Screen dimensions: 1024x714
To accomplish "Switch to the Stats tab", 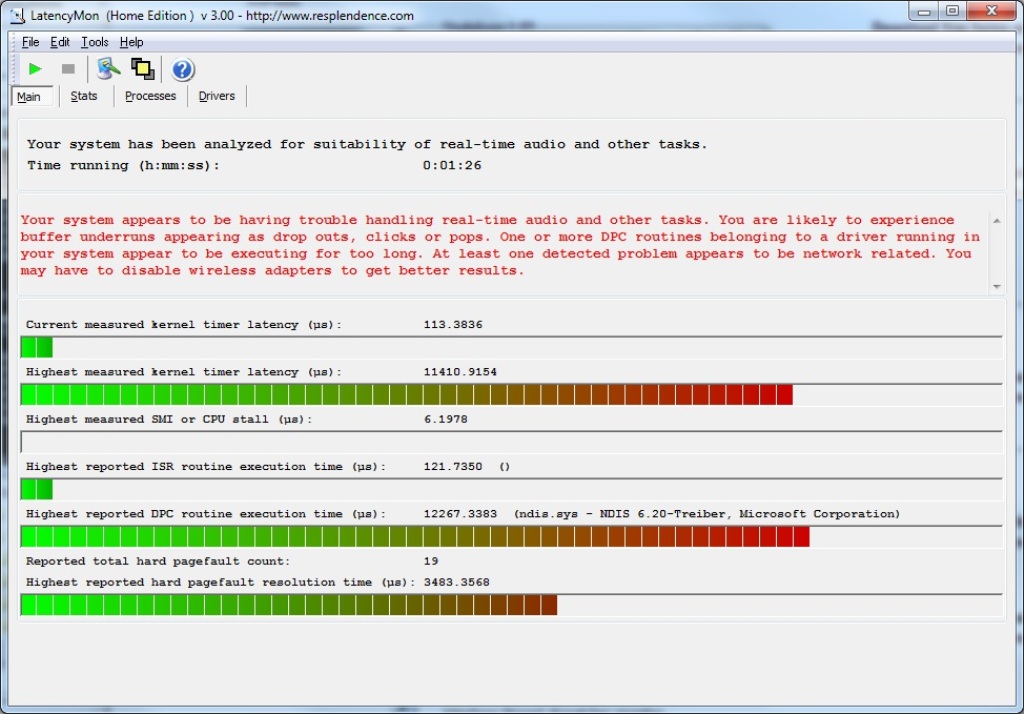I will tap(84, 96).
